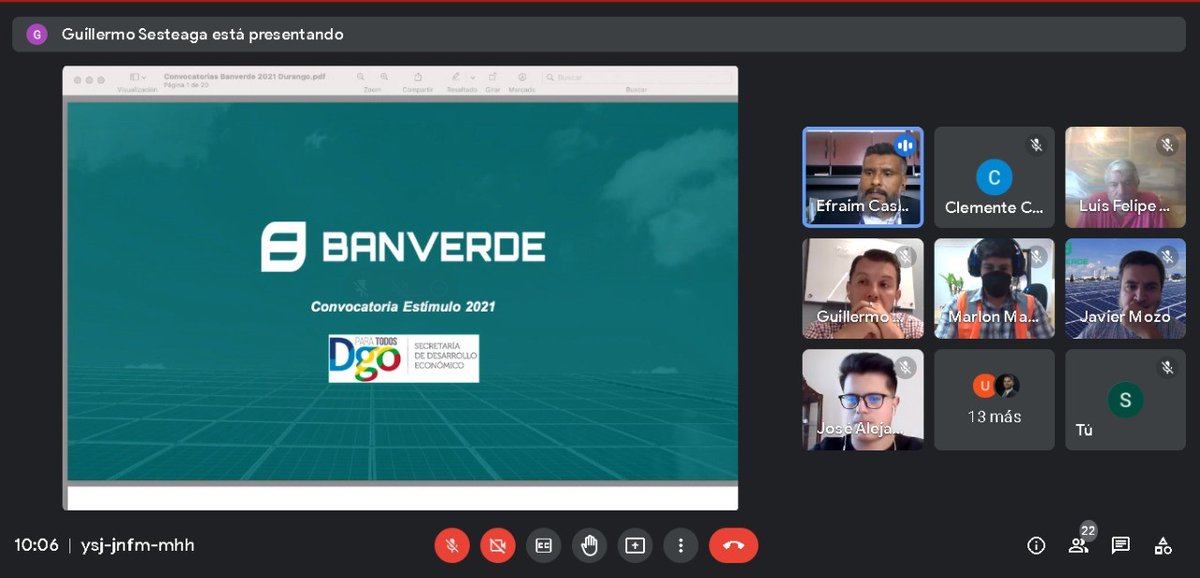Image resolution: width=1200 pixels, height=578 pixels.
Task: Open the activities panel
Action: pyautogui.click(x=1163, y=545)
